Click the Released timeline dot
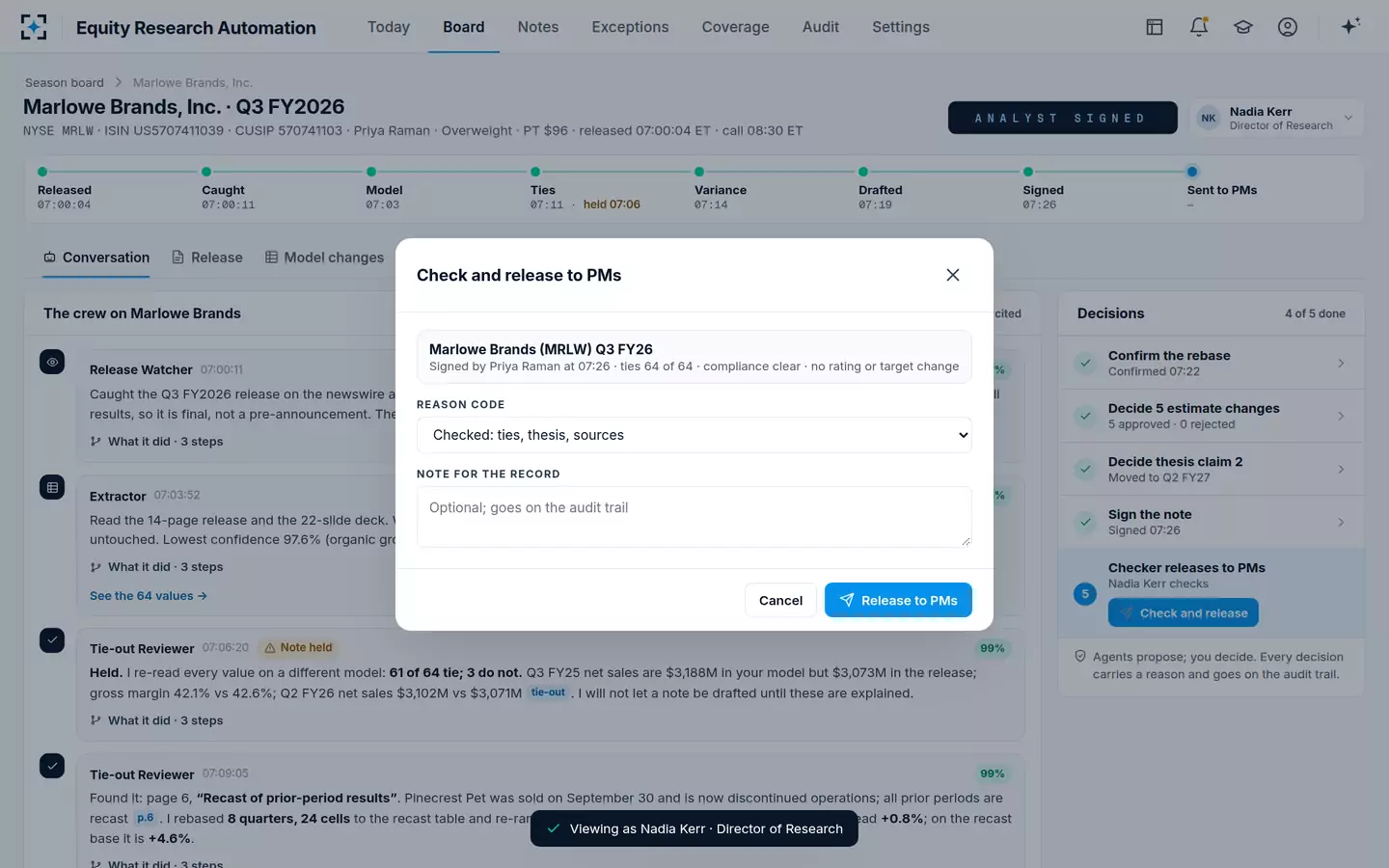The width and height of the screenshot is (1389, 868). tap(42, 172)
